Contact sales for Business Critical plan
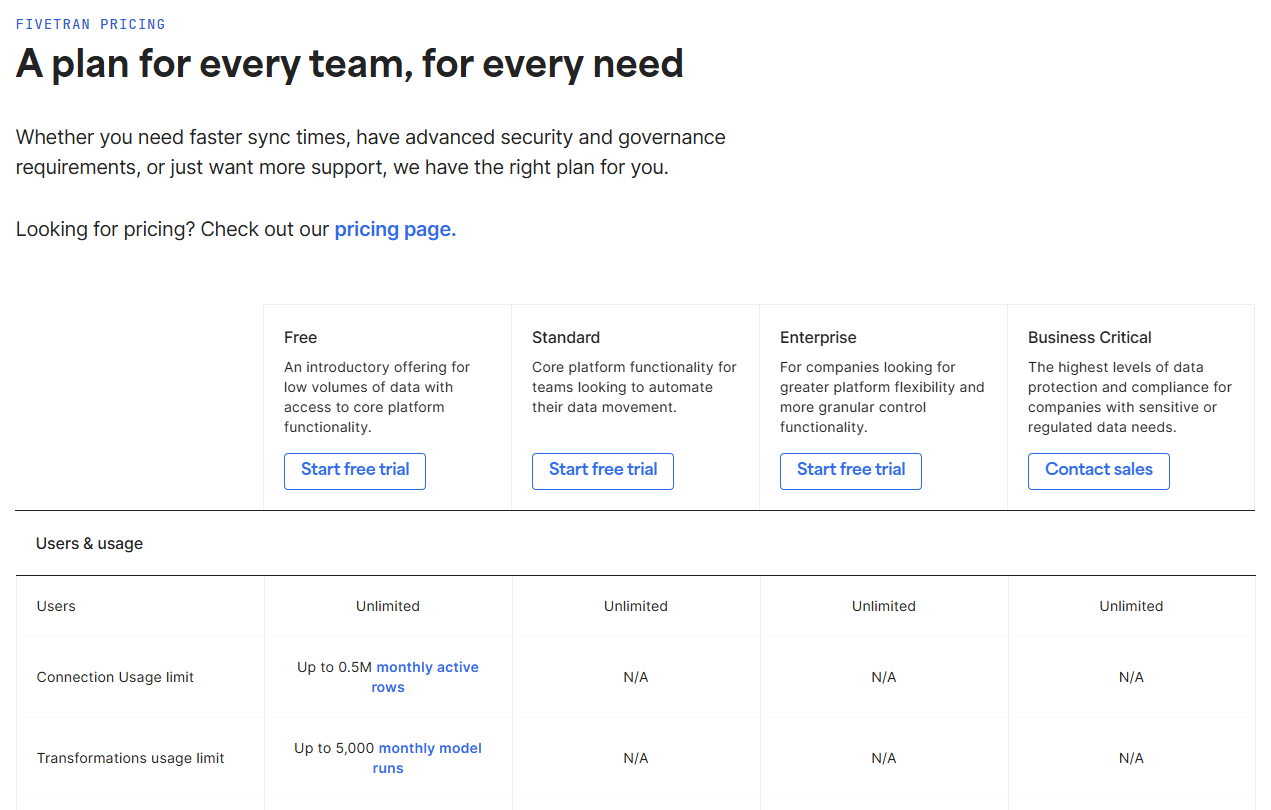 (x=1099, y=471)
